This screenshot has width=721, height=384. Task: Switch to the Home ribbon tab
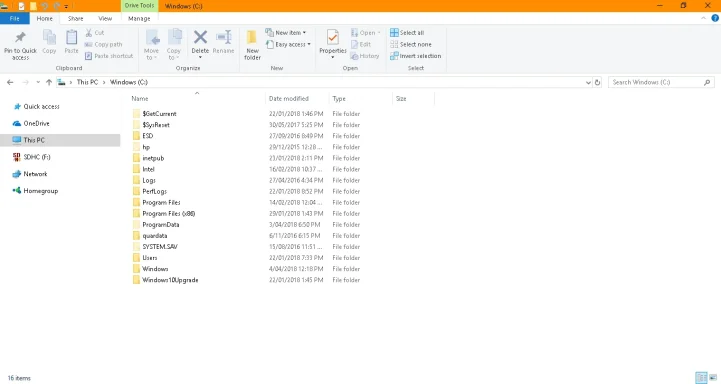[x=45, y=18]
